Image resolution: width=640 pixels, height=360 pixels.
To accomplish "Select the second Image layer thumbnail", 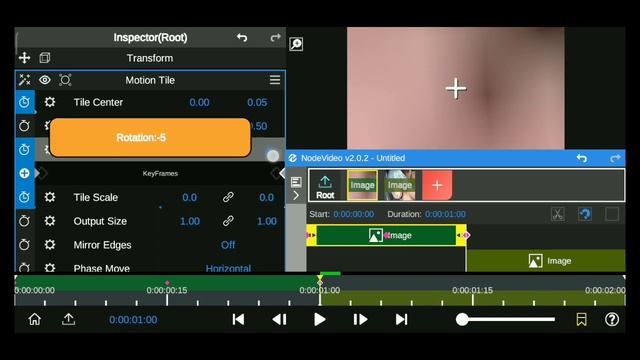I will tap(400, 185).
